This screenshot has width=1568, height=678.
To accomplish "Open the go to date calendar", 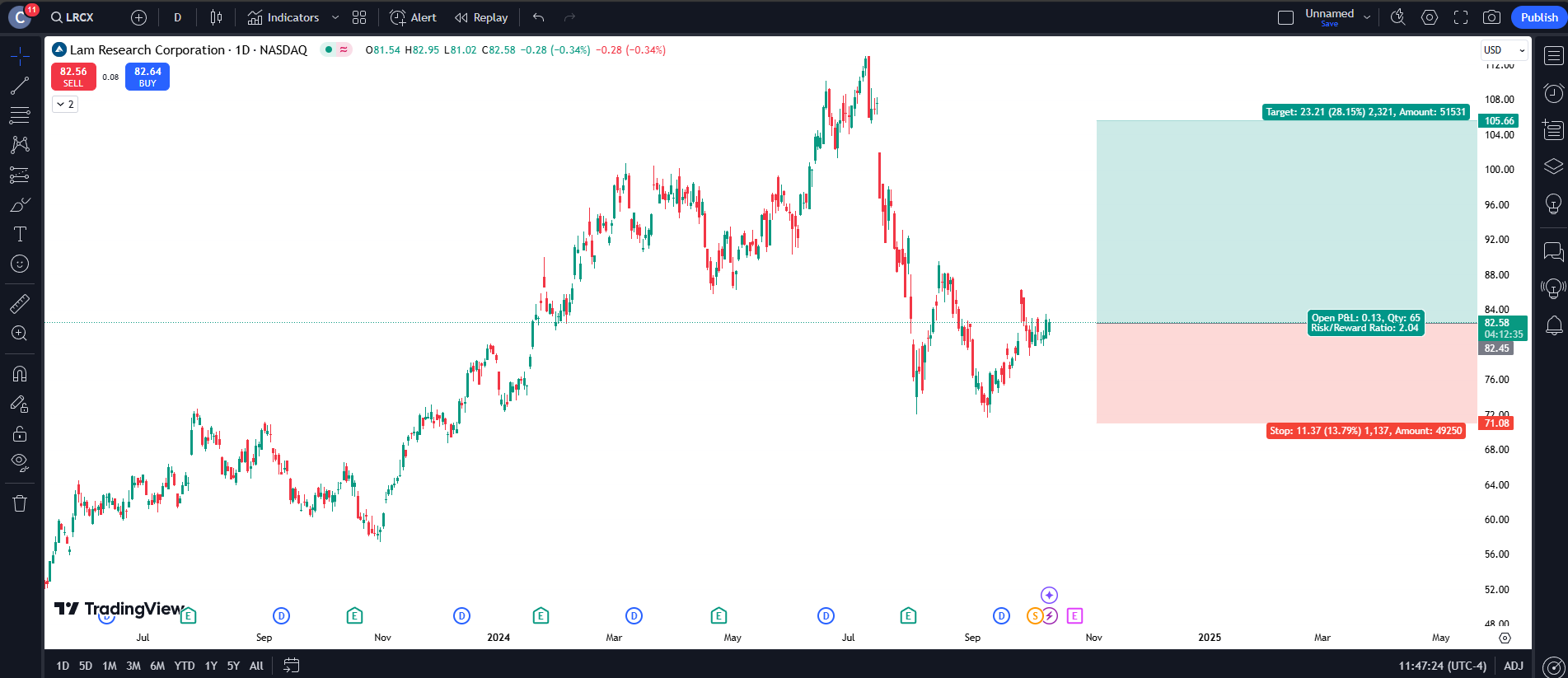I will pyautogui.click(x=292, y=666).
